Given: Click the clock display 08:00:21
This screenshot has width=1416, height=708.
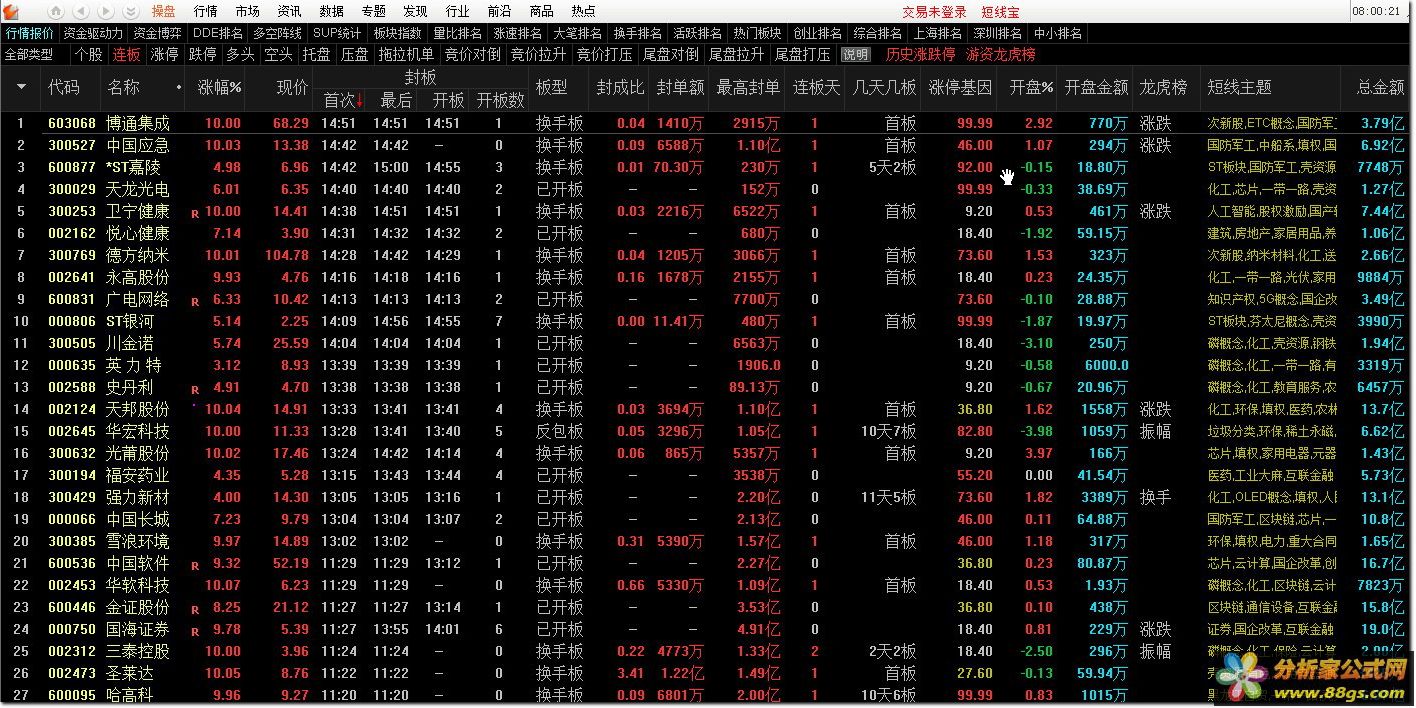Looking at the screenshot, I should point(1376,11).
